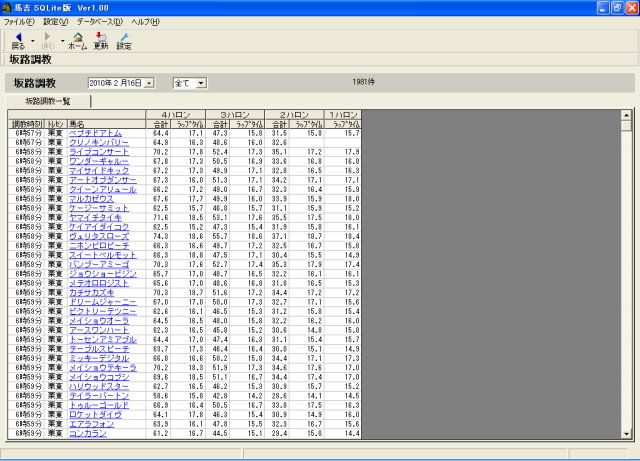
Task: Open the horse link マルカゼウス
Action: point(91,199)
